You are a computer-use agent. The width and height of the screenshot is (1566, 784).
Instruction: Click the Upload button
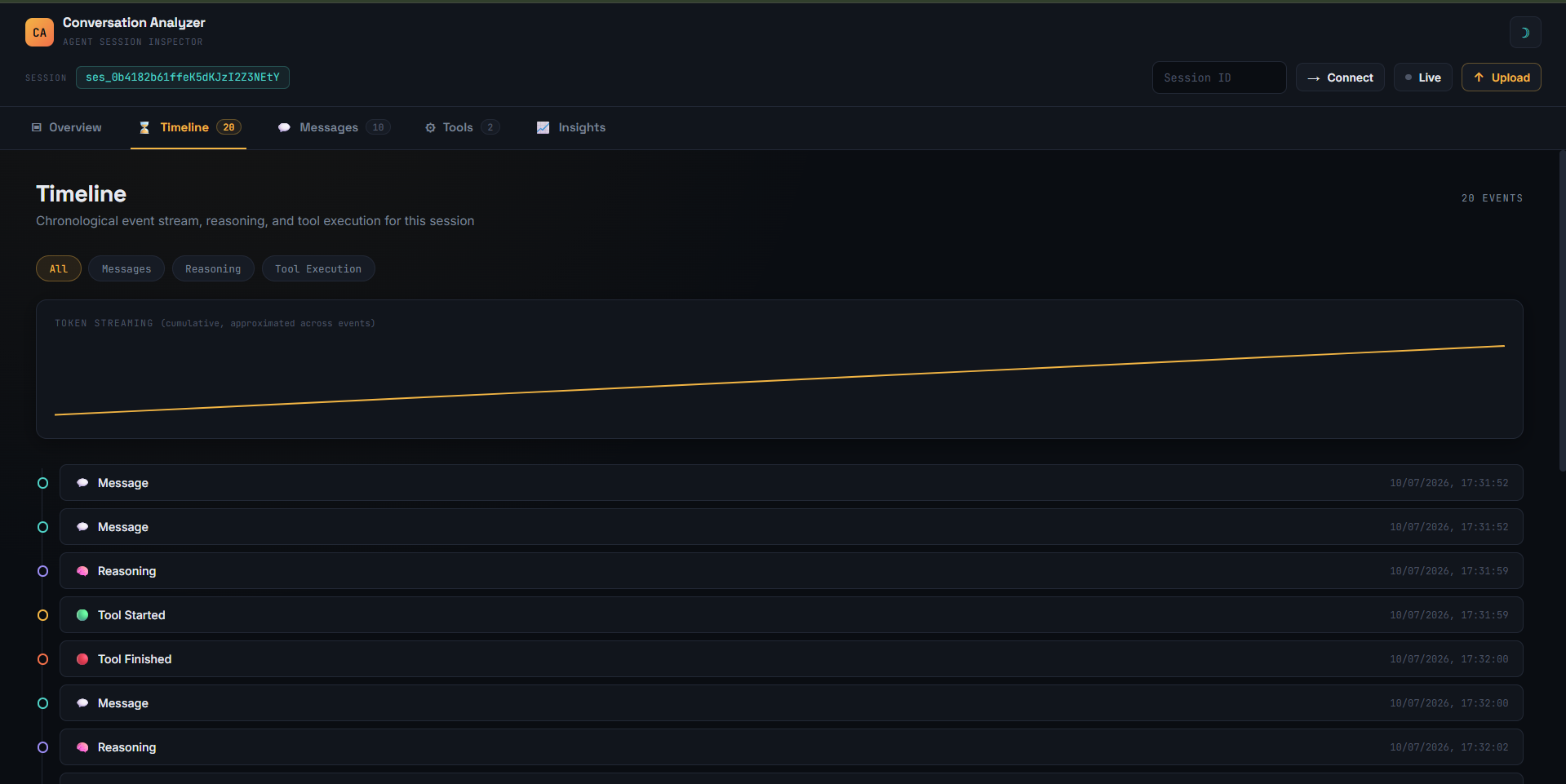(x=1501, y=78)
